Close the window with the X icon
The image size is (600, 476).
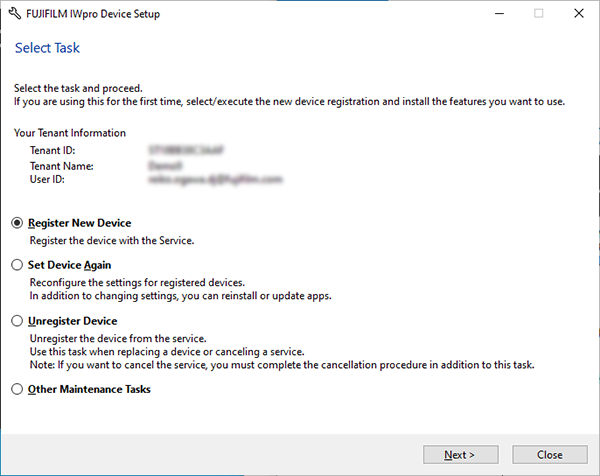(579, 13)
